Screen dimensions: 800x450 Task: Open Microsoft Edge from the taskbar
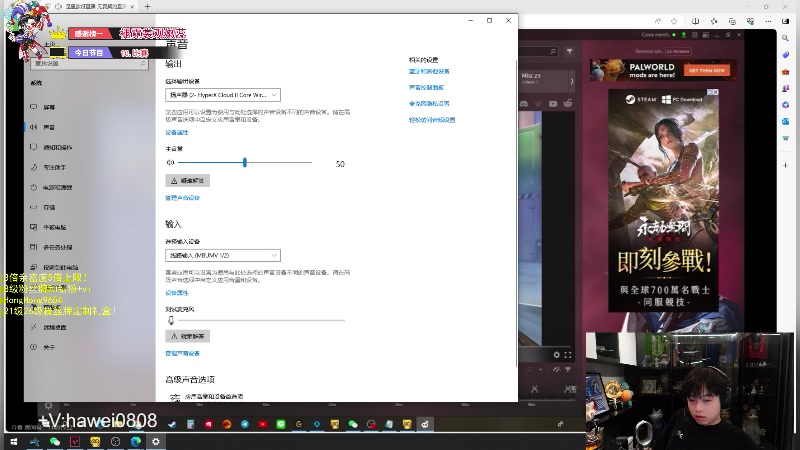[136, 441]
